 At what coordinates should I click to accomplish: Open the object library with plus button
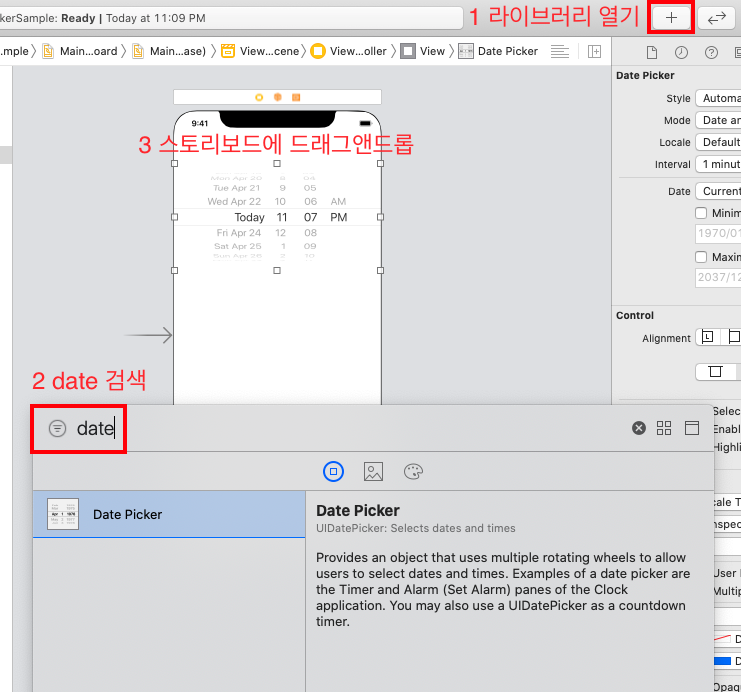671,18
